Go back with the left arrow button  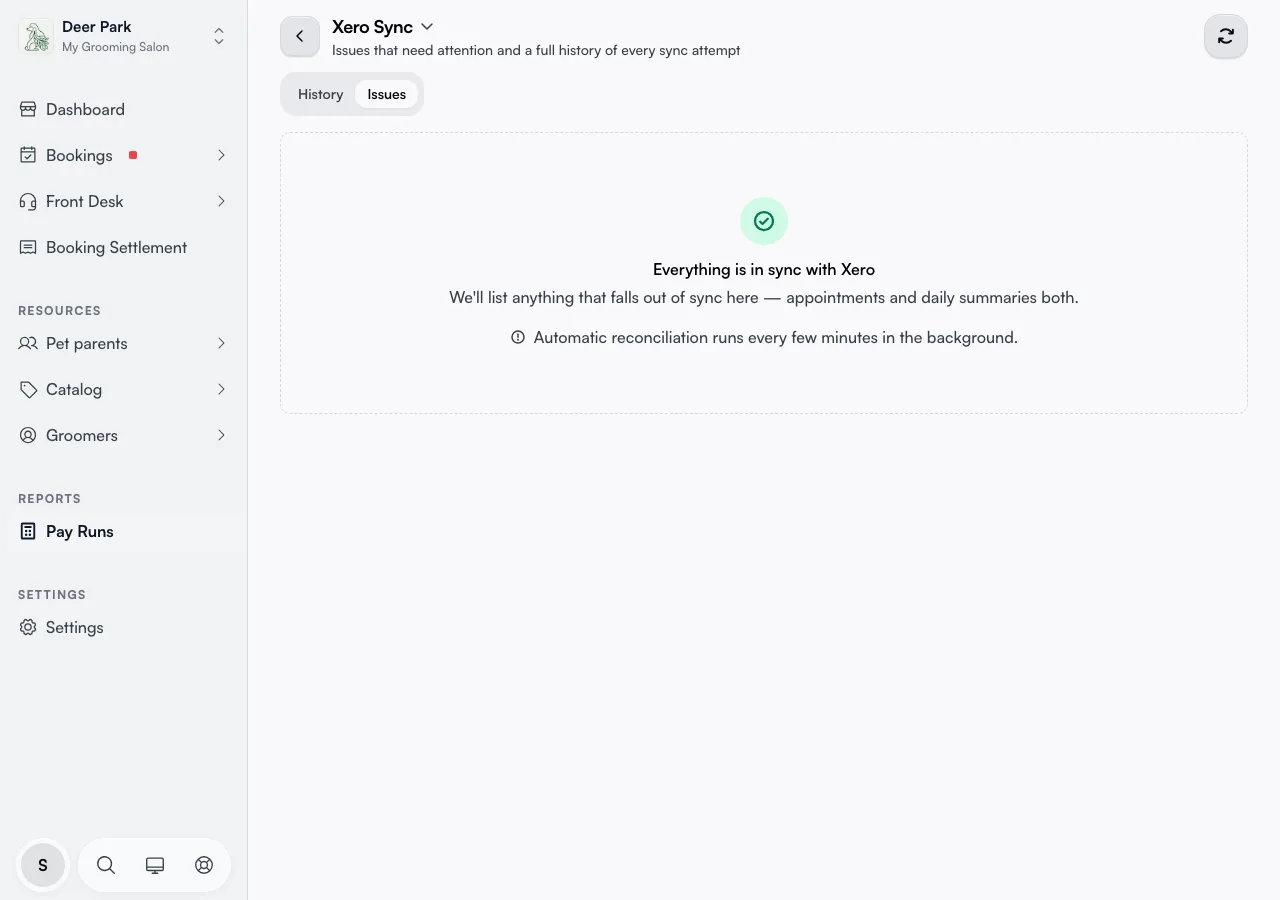pyautogui.click(x=300, y=36)
